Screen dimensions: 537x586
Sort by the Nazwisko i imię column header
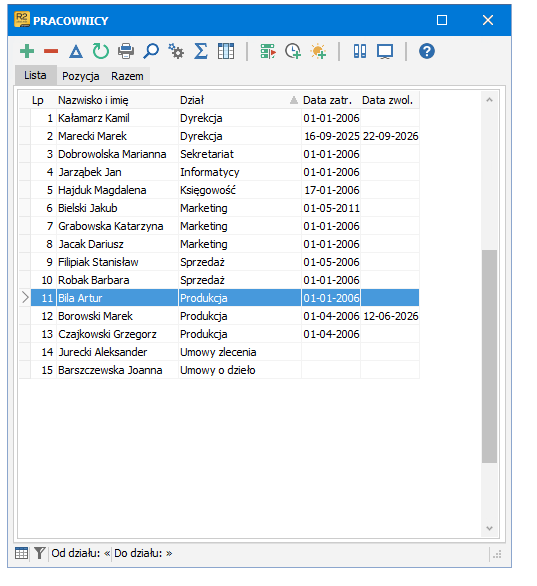pos(117,100)
